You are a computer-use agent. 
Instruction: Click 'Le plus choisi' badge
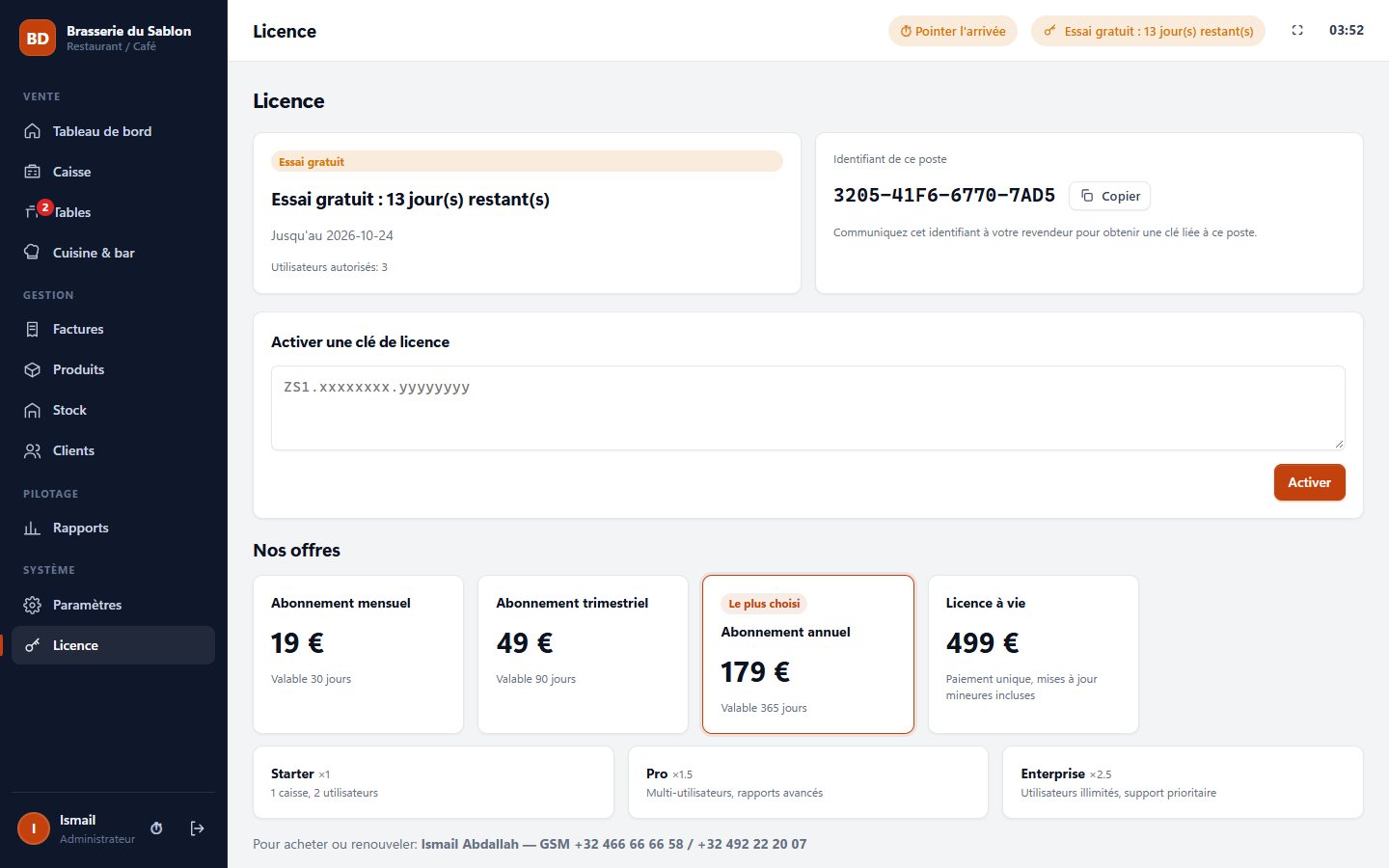(764, 604)
